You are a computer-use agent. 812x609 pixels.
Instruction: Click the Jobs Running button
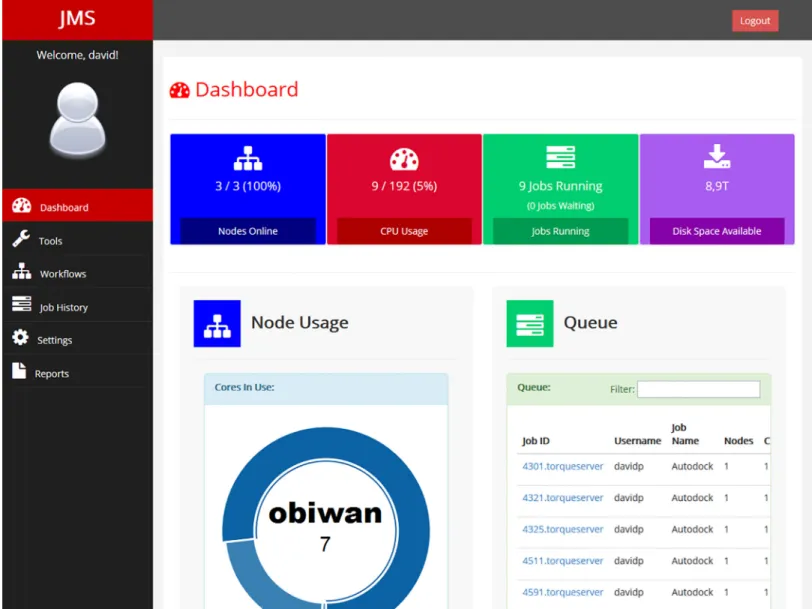560,231
